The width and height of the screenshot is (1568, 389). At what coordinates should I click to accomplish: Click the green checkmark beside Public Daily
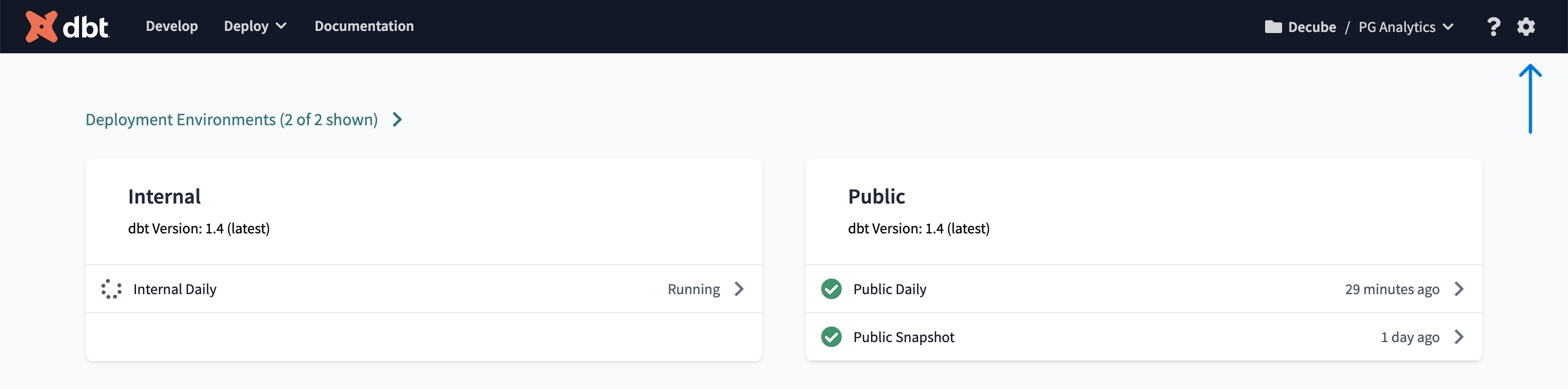click(x=831, y=289)
